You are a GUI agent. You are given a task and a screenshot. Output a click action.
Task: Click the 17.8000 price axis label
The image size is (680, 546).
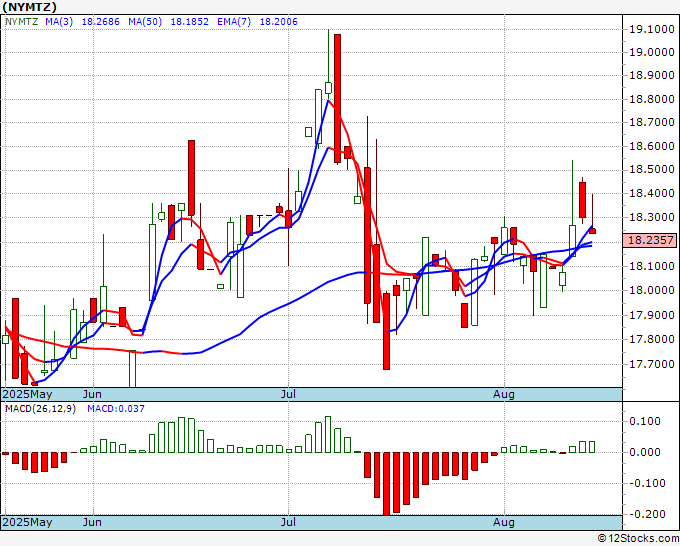tap(652, 339)
